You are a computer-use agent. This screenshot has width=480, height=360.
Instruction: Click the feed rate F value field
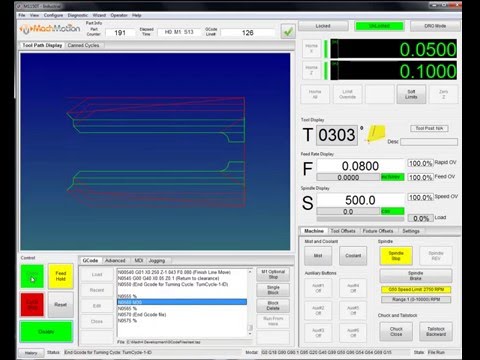360,166
